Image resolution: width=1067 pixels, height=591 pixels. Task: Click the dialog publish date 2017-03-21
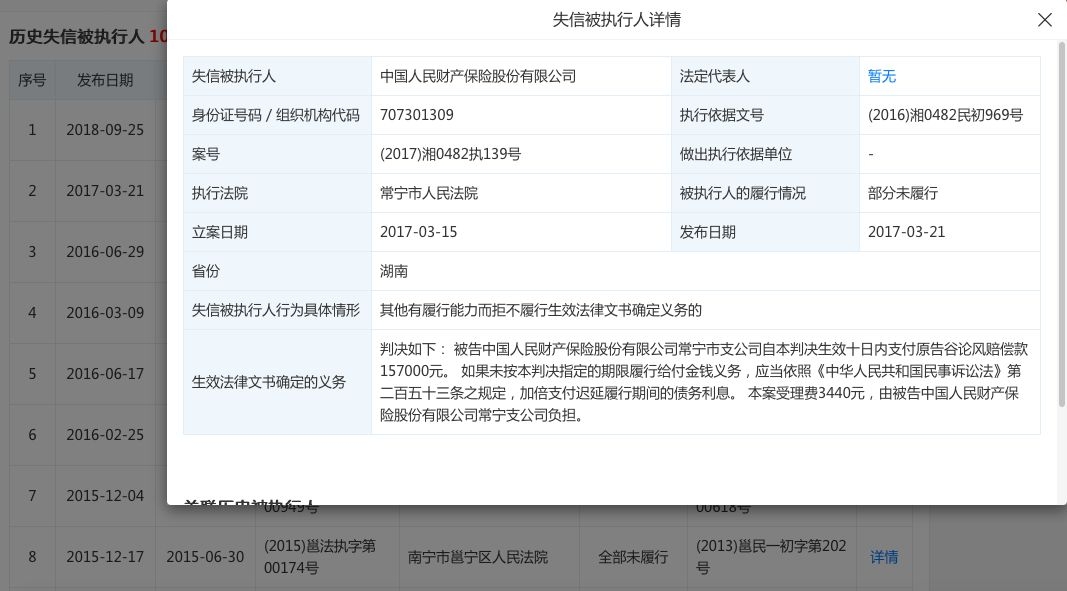pos(906,232)
